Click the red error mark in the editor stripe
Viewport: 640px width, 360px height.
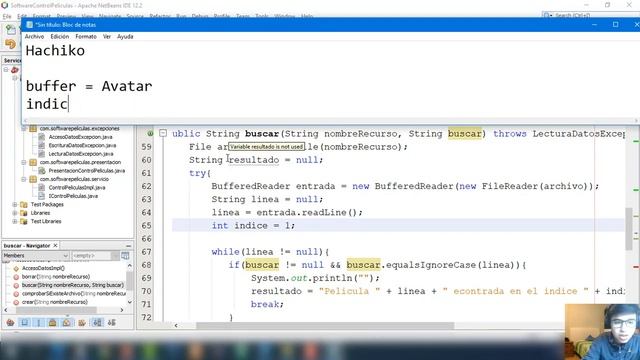click(636, 267)
